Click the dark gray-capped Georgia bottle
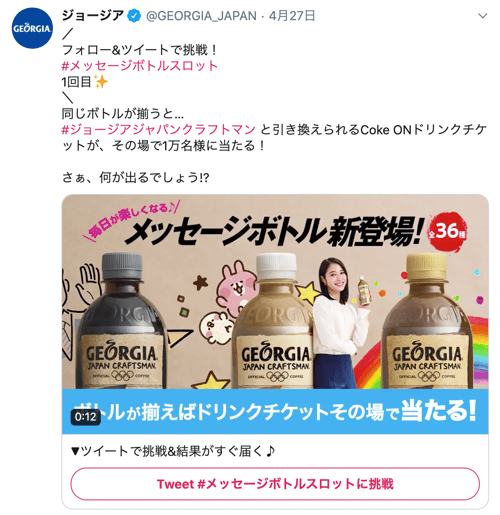Screen dimensions: 500x515 coord(122,321)
